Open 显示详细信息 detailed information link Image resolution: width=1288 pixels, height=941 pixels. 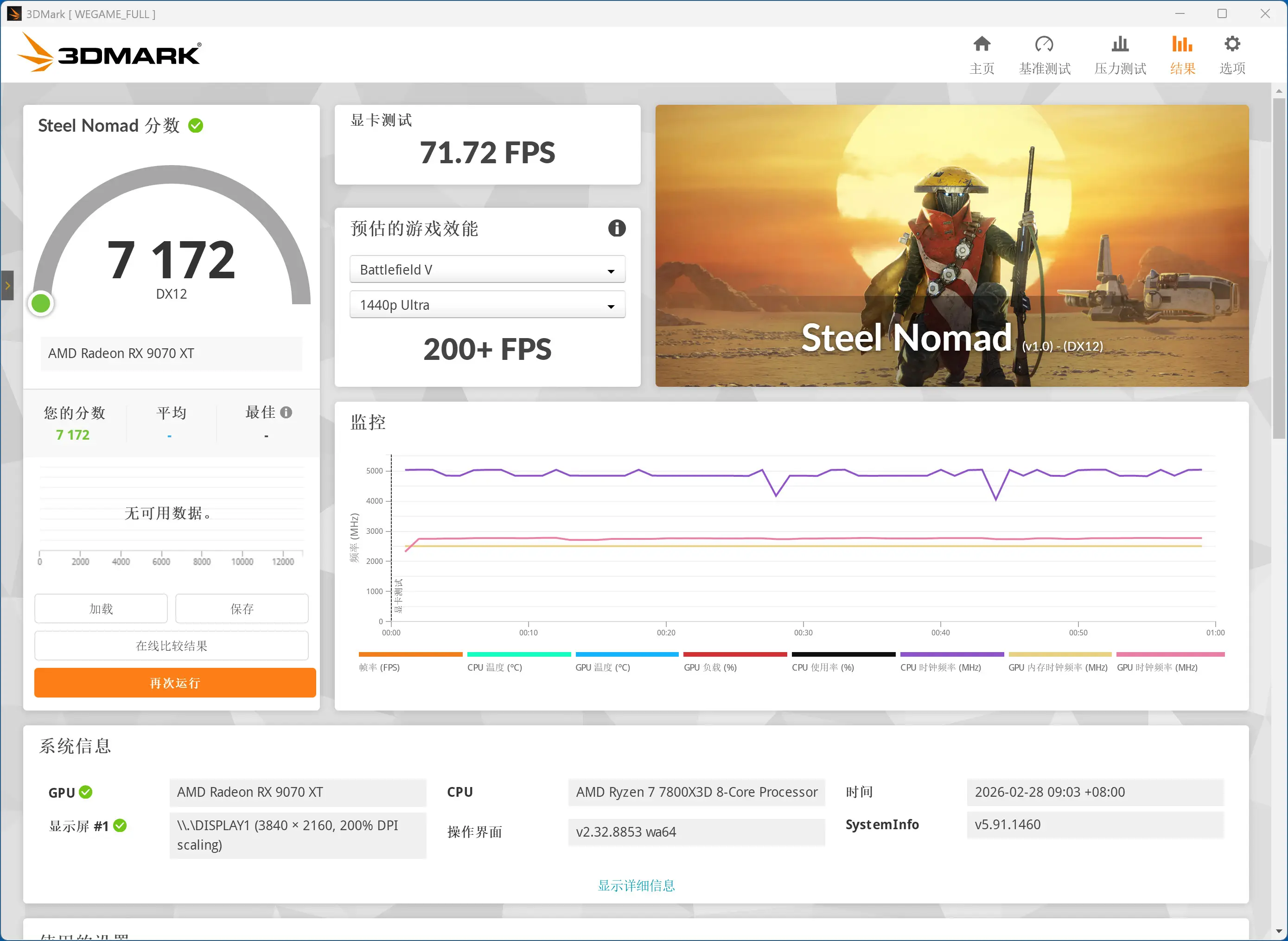pyautogui.click(x=636, y=885)
